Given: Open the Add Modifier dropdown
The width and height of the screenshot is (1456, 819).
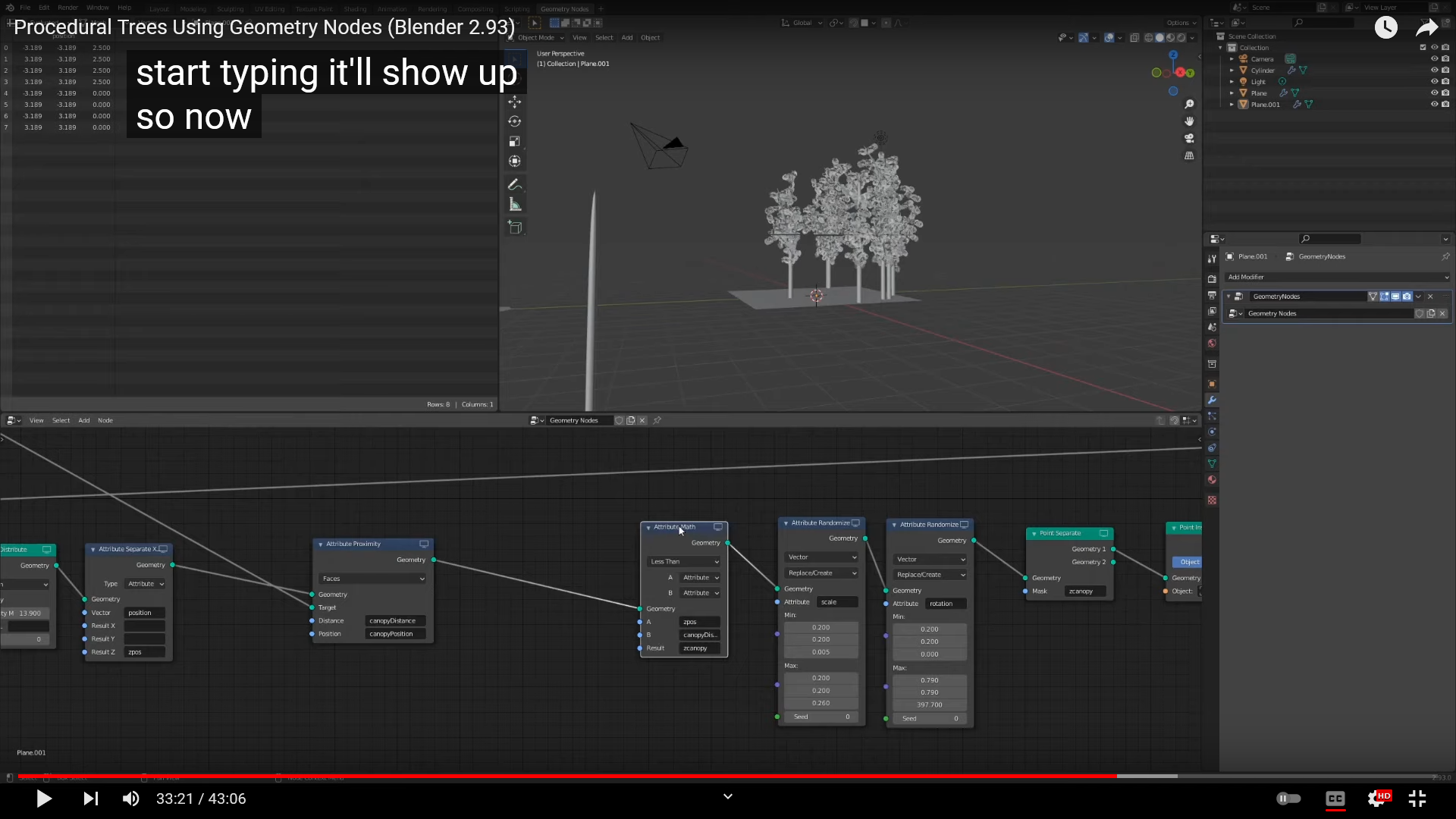Looking at the screenshot, I should coord(1338,277).
